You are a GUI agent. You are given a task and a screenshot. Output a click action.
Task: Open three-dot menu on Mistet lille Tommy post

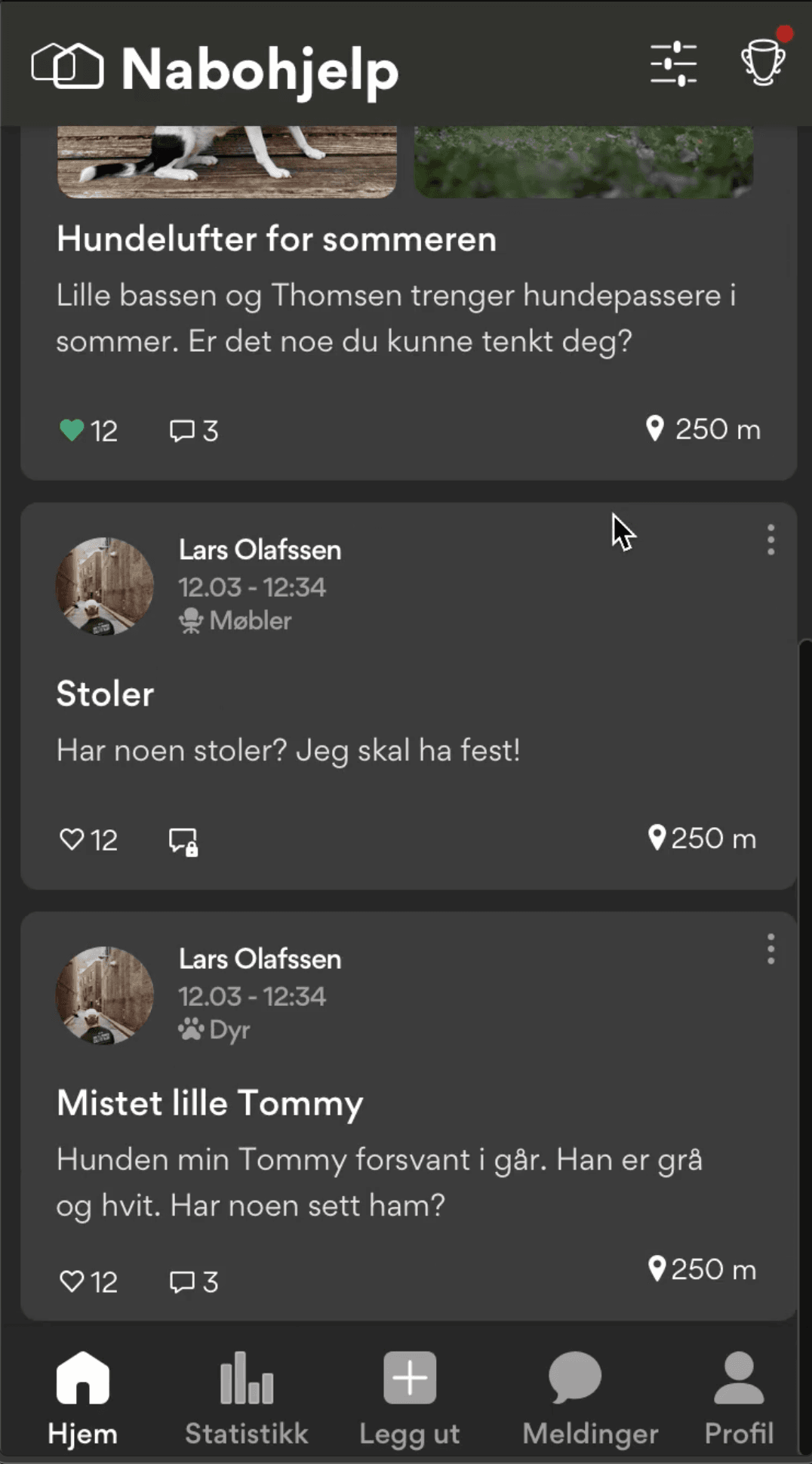770,949
